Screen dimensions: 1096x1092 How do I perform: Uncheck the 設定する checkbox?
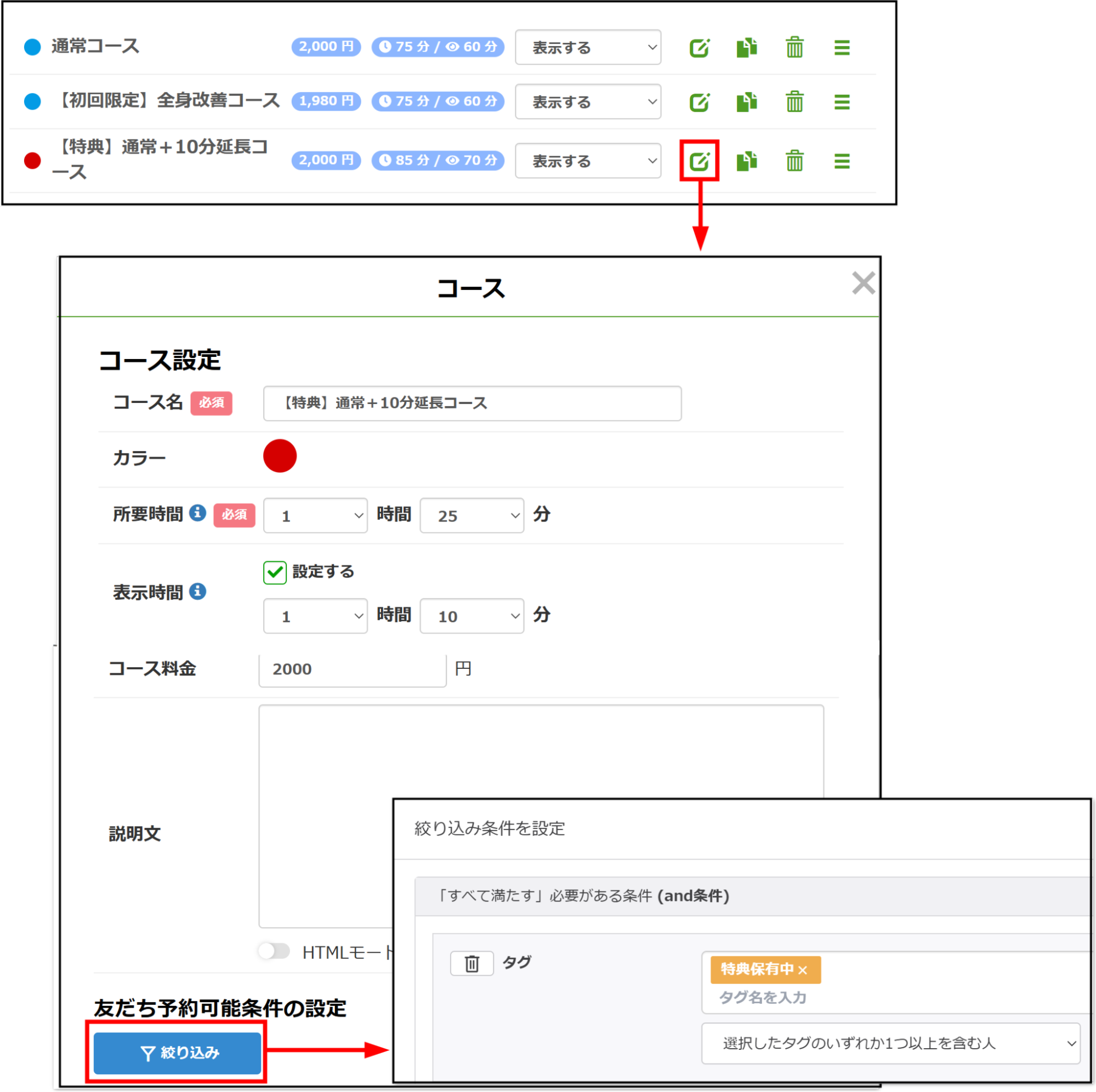pyautogui.click(x=274, y=572)
